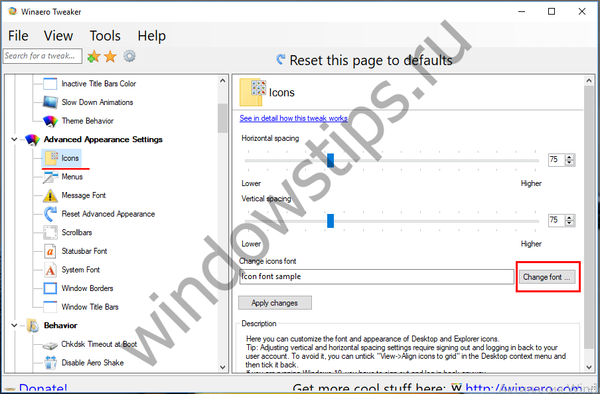600x394 pixels.
Task: Click the horizontal spacing value field
Action: (x=557, y=160)
